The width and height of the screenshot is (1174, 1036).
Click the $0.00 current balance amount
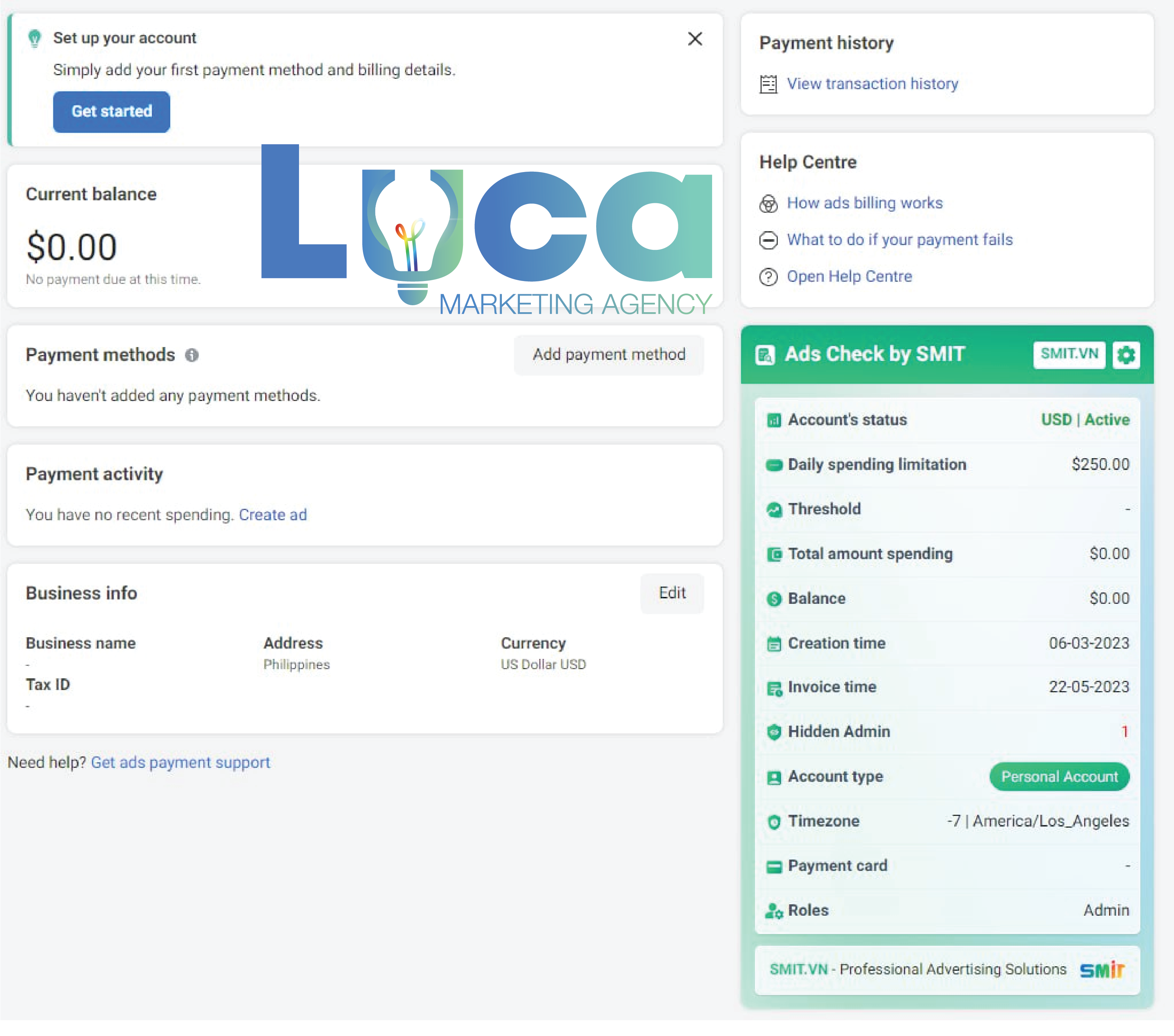[72, 247]
